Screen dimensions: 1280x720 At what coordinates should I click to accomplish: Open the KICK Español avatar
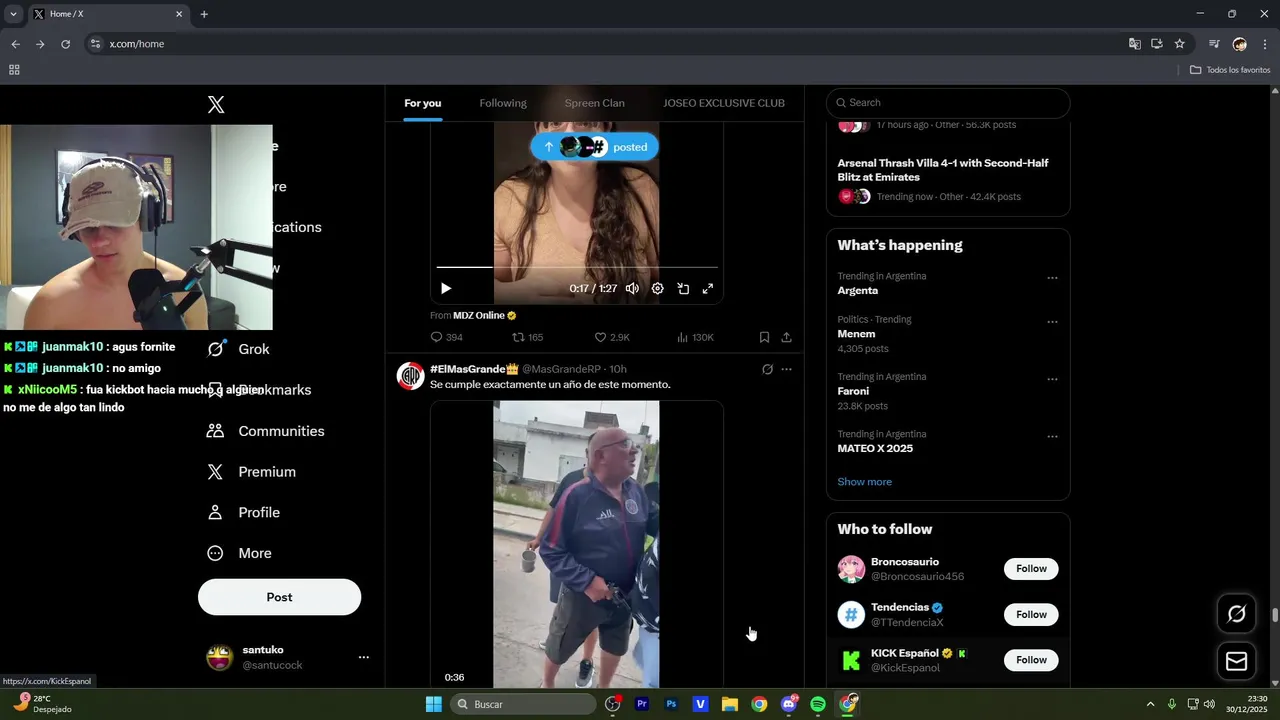pos(851,660)
